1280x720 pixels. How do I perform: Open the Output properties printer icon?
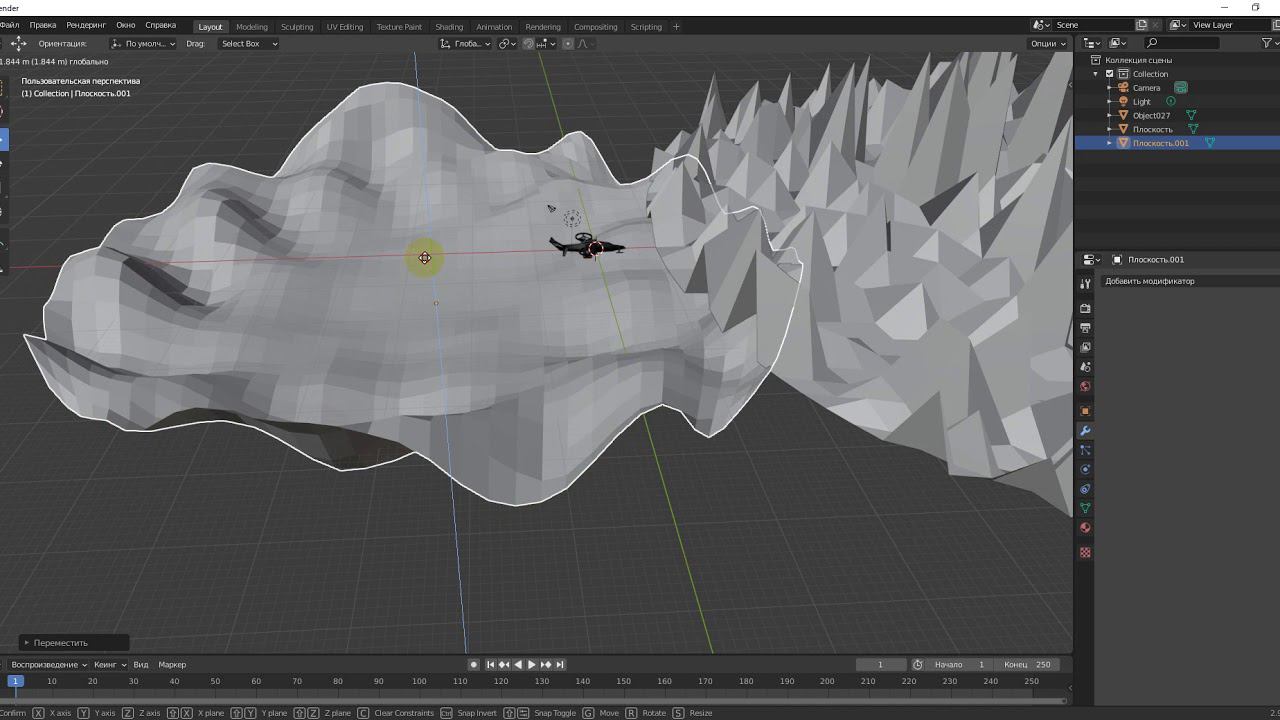point(1085,328)
